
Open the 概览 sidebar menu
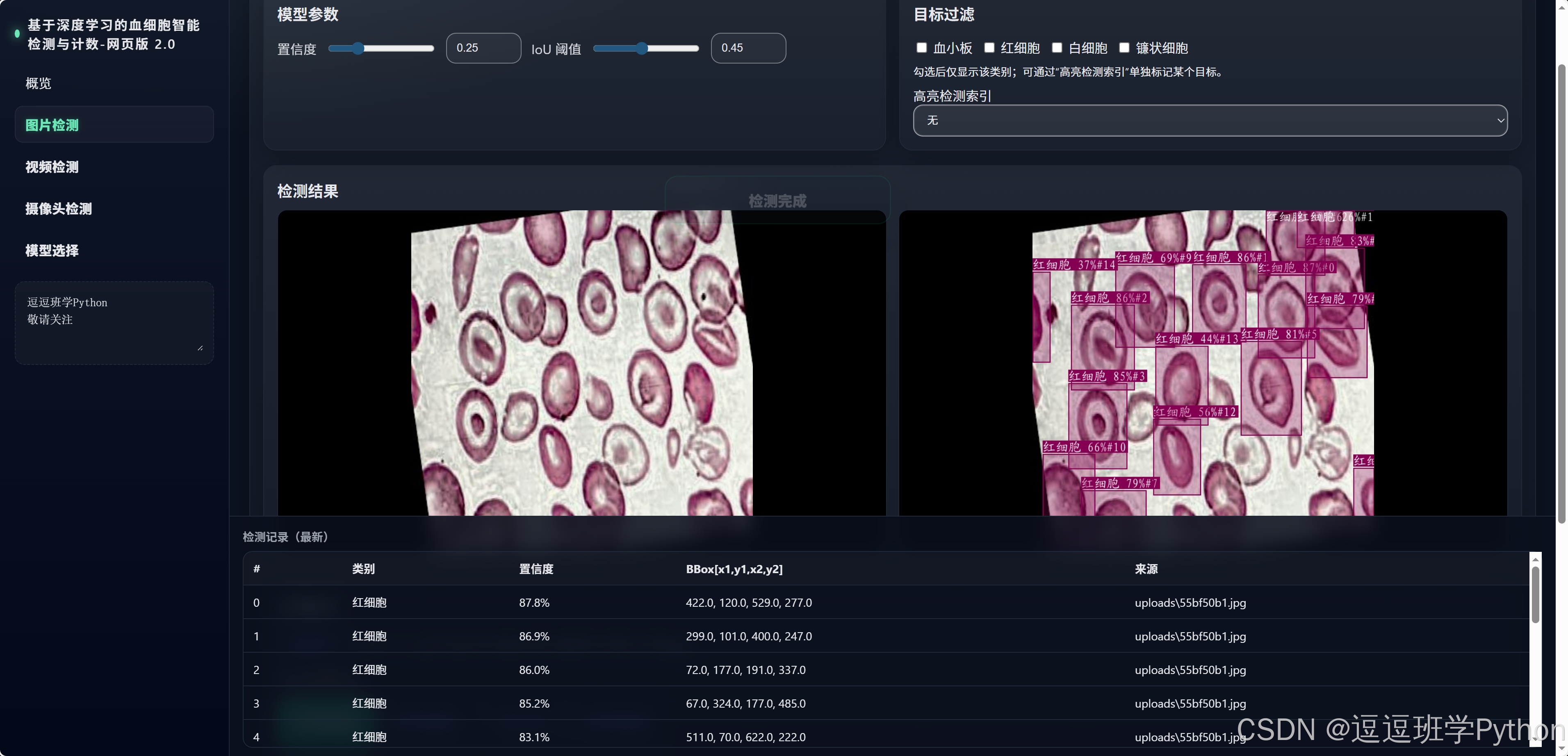[38, 83]
